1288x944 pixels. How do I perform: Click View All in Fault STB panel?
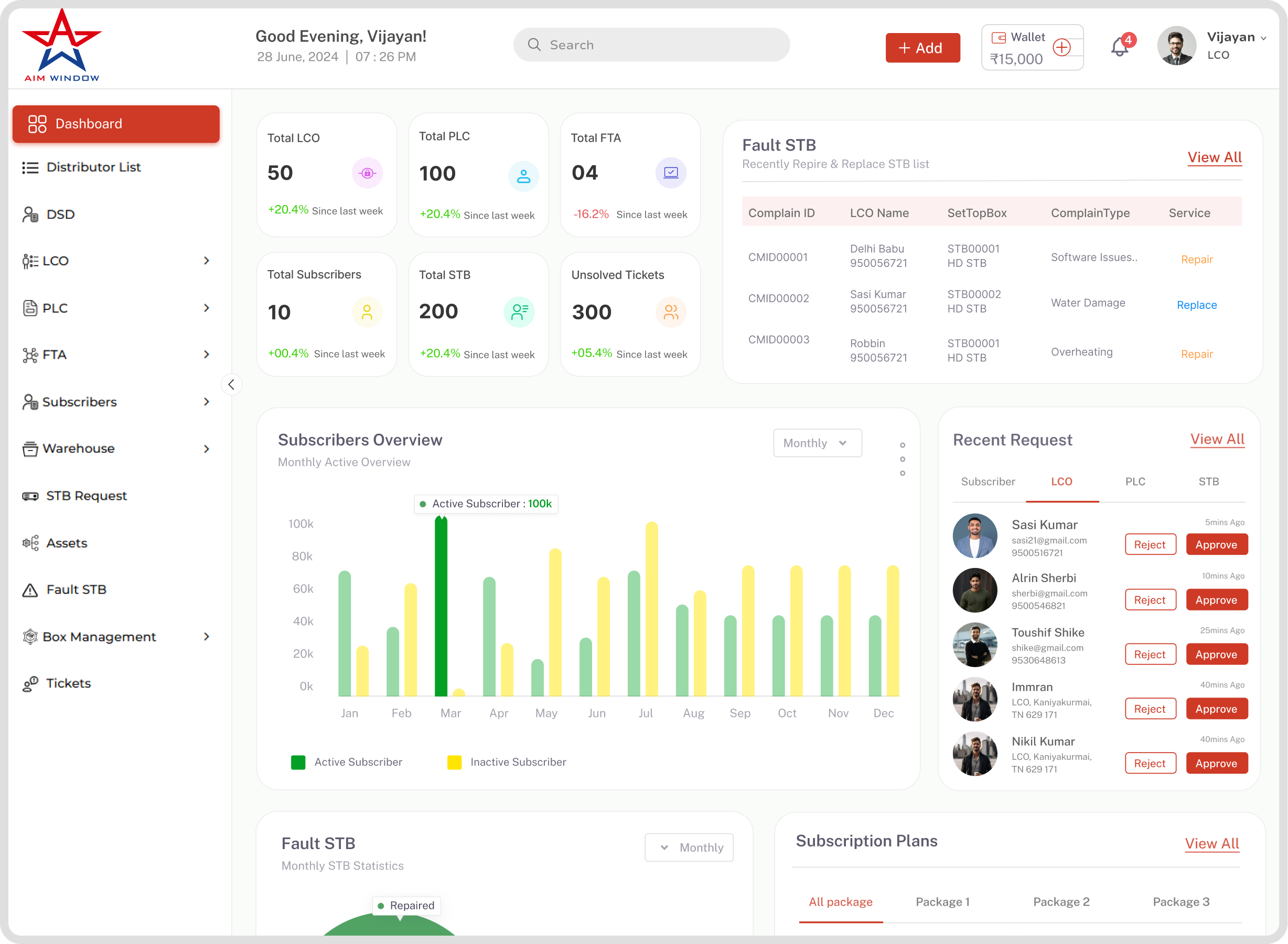pyautogui.click(x=1214, y=158)
